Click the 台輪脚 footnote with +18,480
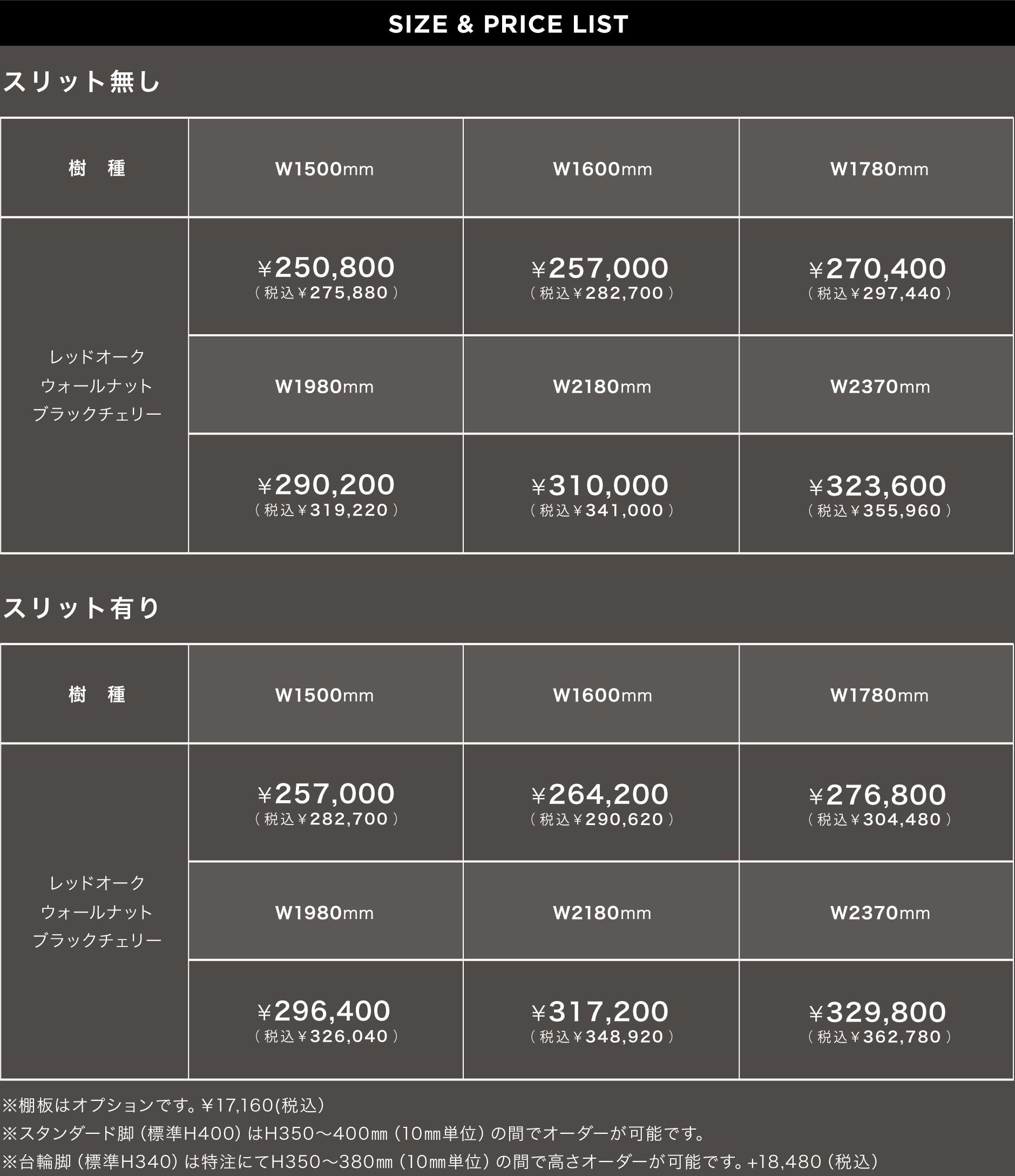This screenshot has width=1015, height=1176. click(x=441, y=1161)
